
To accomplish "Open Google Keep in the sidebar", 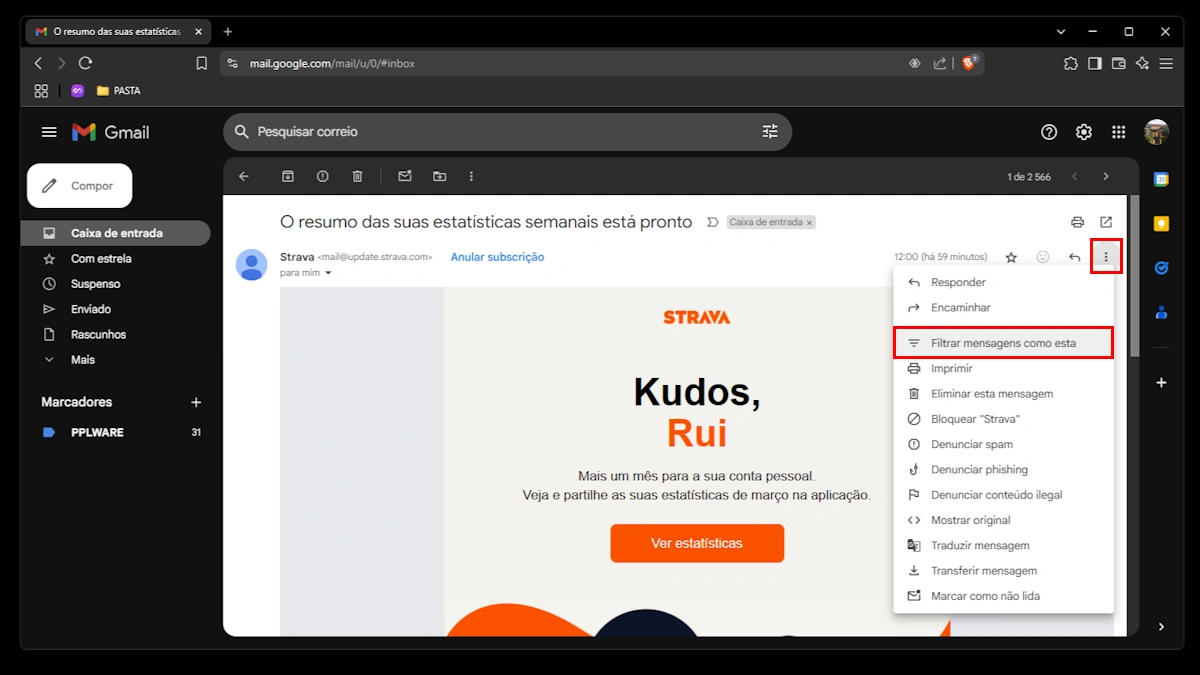I will point(1160,222).
